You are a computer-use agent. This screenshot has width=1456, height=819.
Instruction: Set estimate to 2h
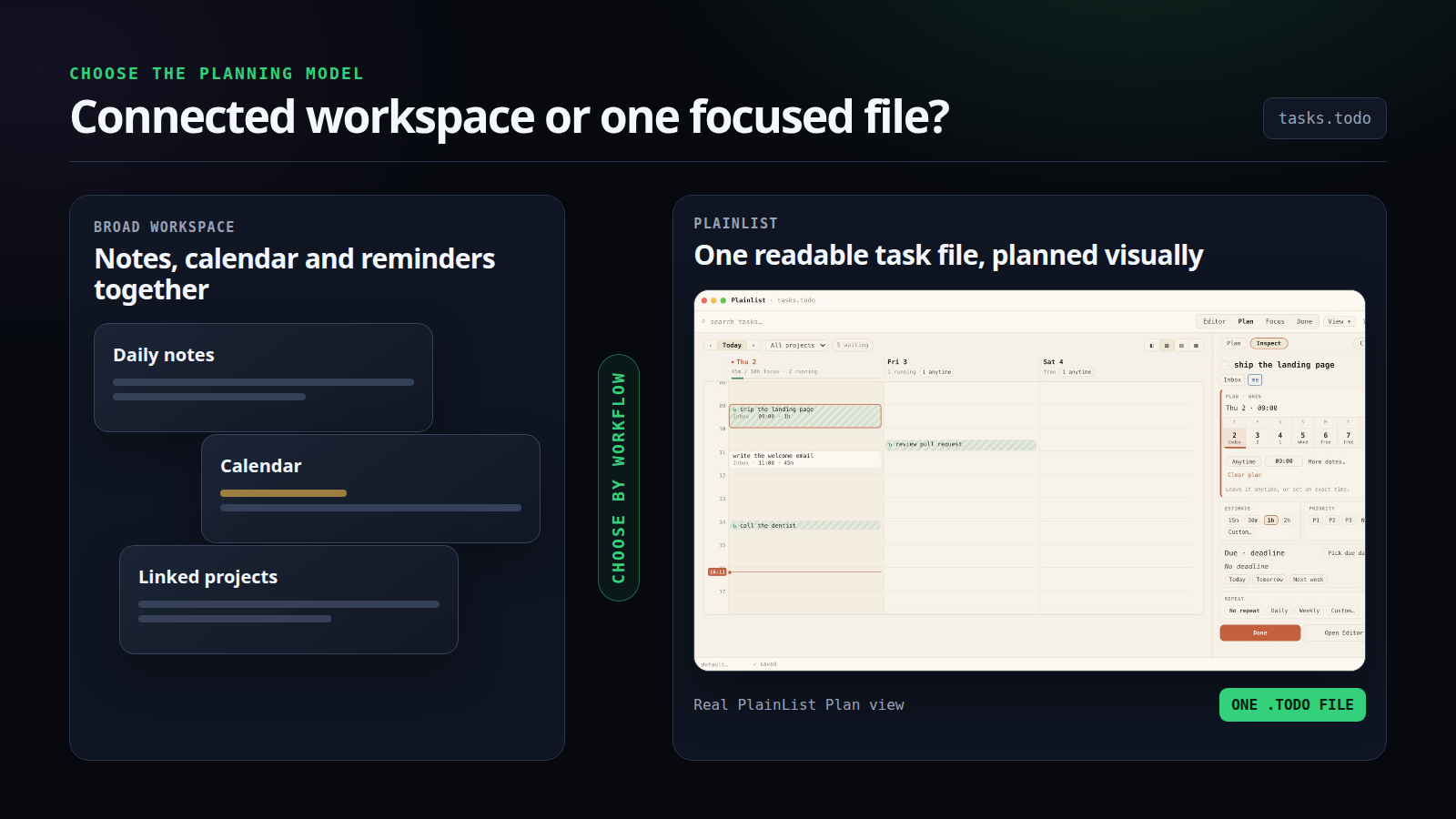1287,521
